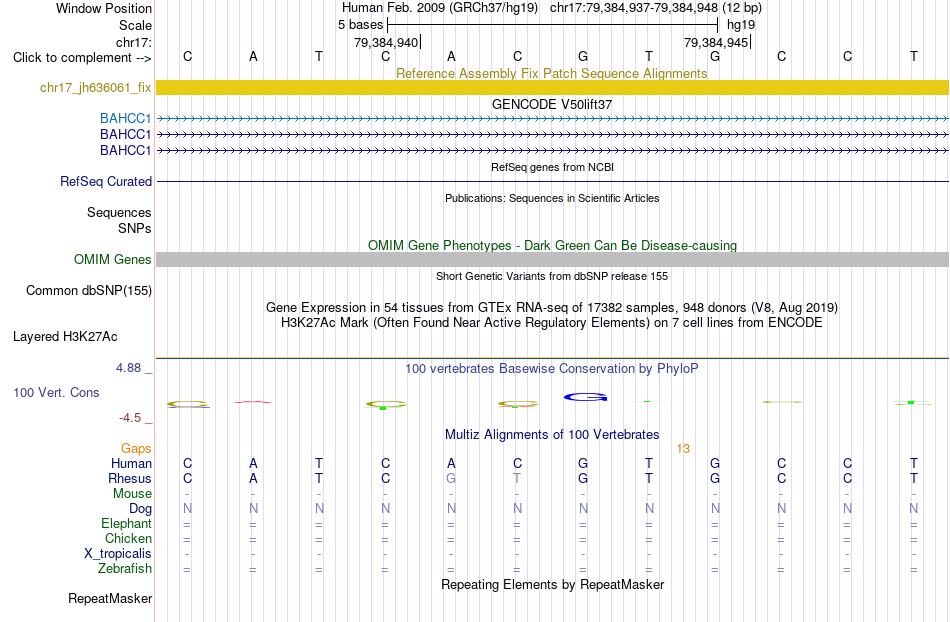Click the grayed-out G in the Rhesus row
The height and width of the screenshot is (622, 950).
pos(451,478)
